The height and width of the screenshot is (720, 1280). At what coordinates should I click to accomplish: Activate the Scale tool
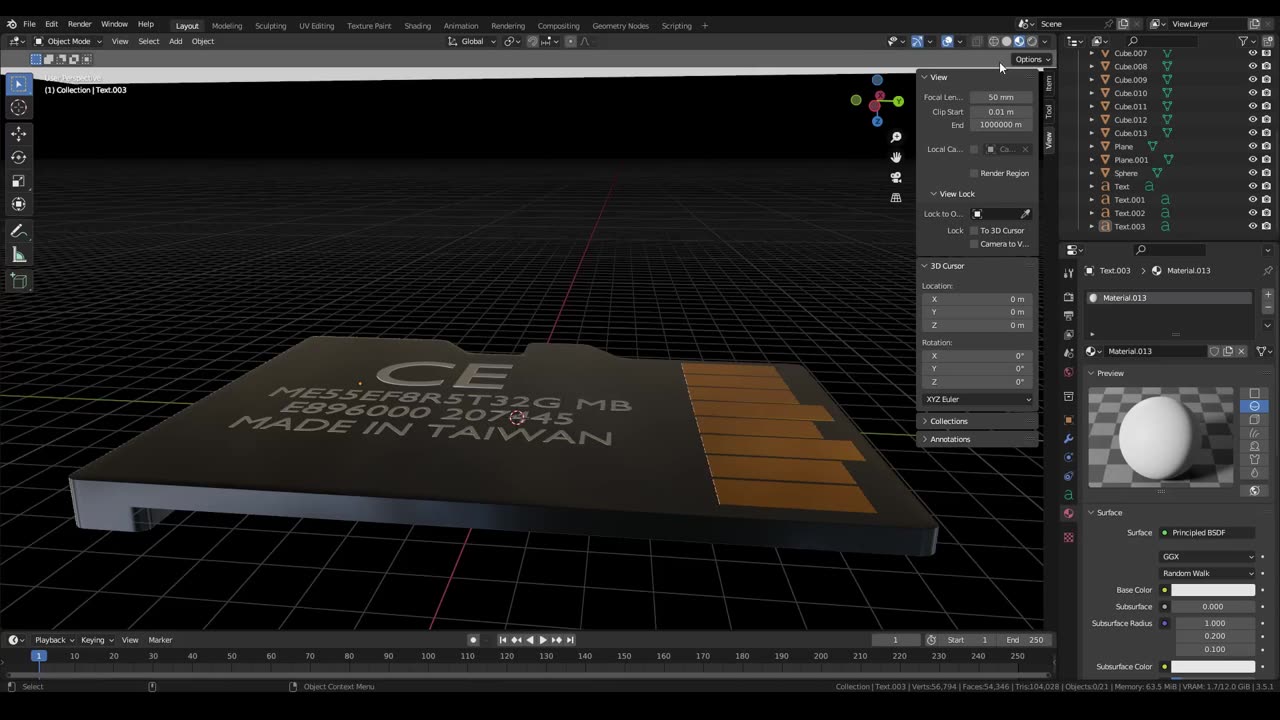pos(19,181)
